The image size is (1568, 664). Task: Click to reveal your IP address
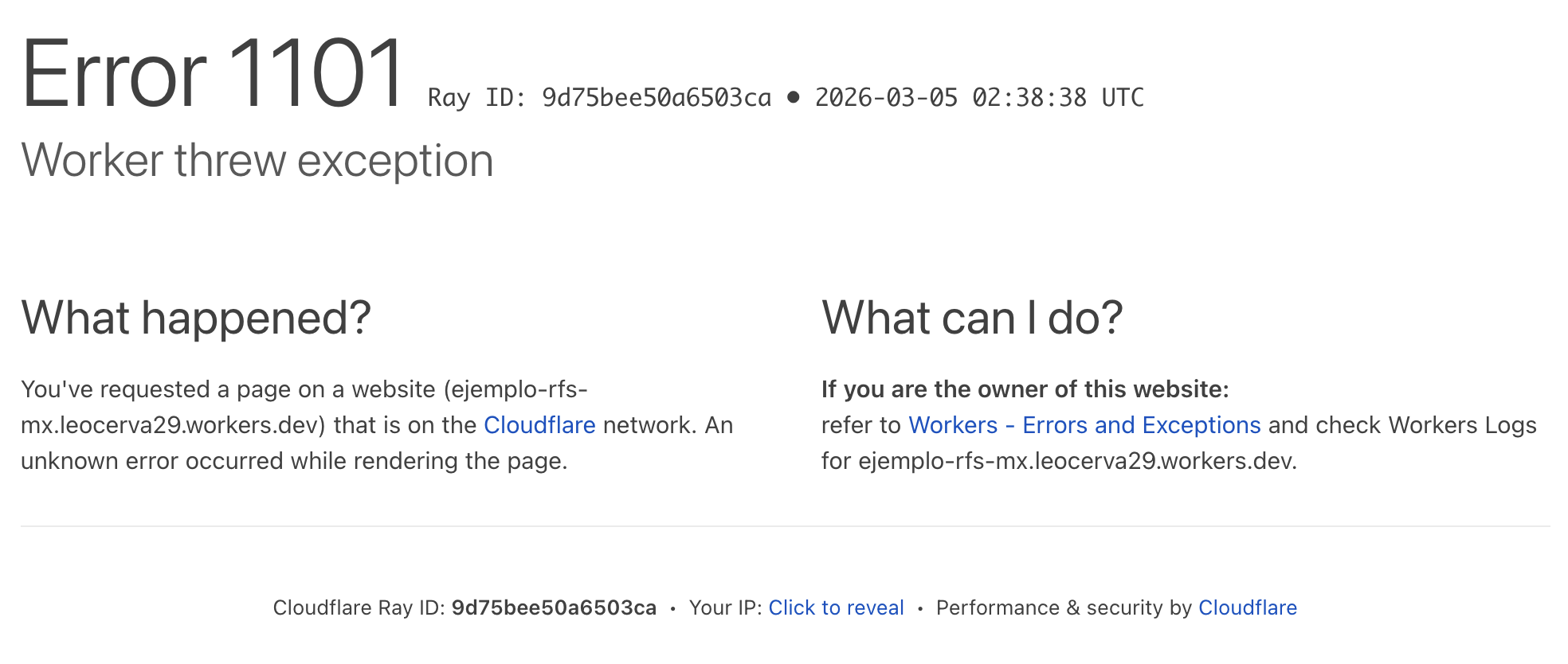pos(836,608)
